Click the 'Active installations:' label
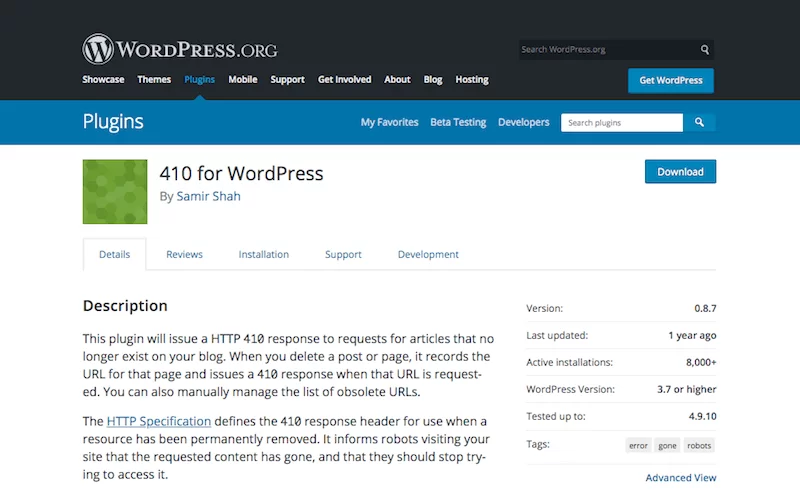The width and height of the screenshot is (800, 494). pos(569,362)
